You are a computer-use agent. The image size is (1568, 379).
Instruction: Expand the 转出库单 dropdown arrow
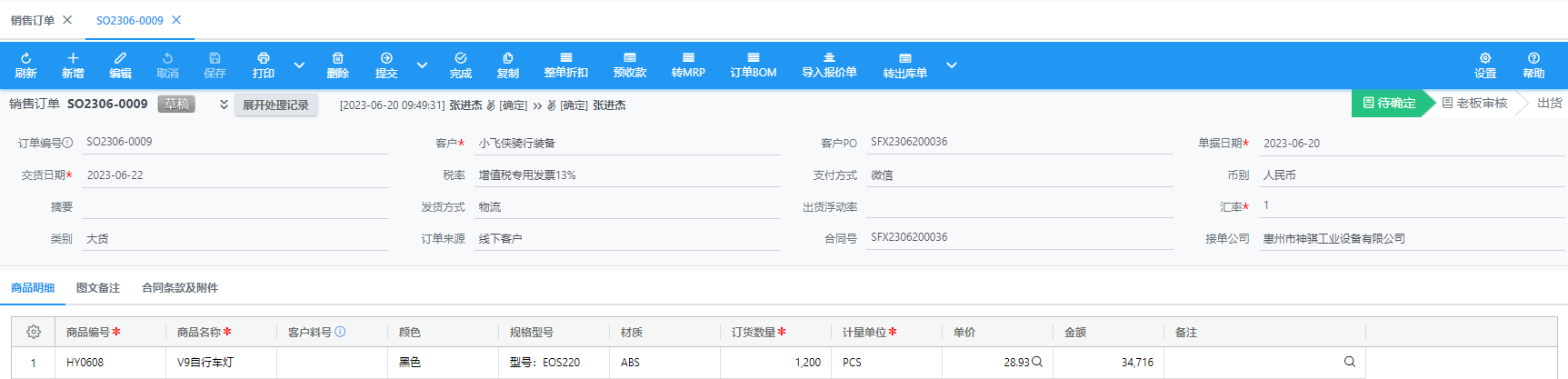tap(951, 65)
